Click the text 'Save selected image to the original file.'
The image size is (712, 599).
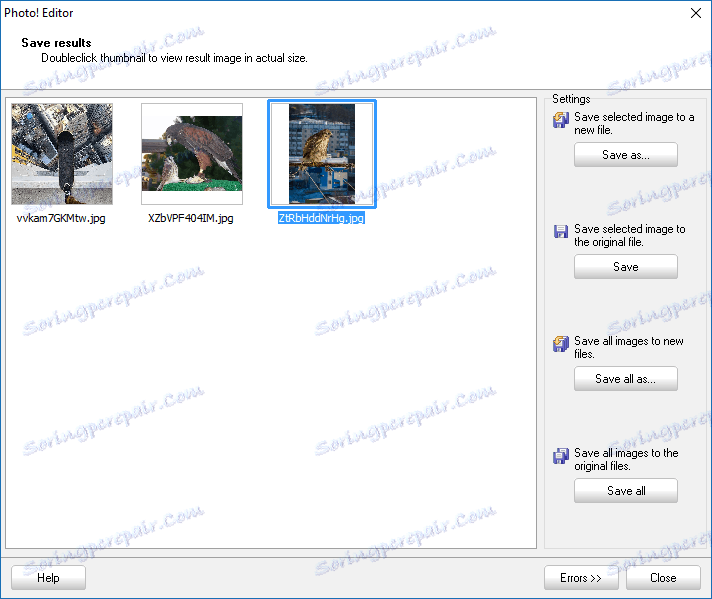[629, 235]
